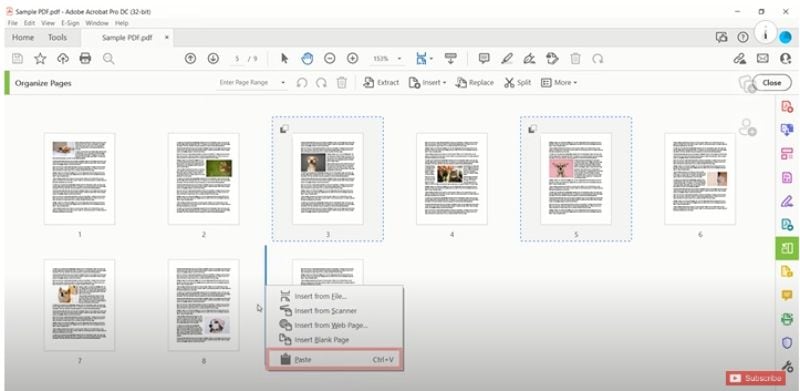Activate the Hand pan tool
This screenshot has width=800, height=391.
307,59
